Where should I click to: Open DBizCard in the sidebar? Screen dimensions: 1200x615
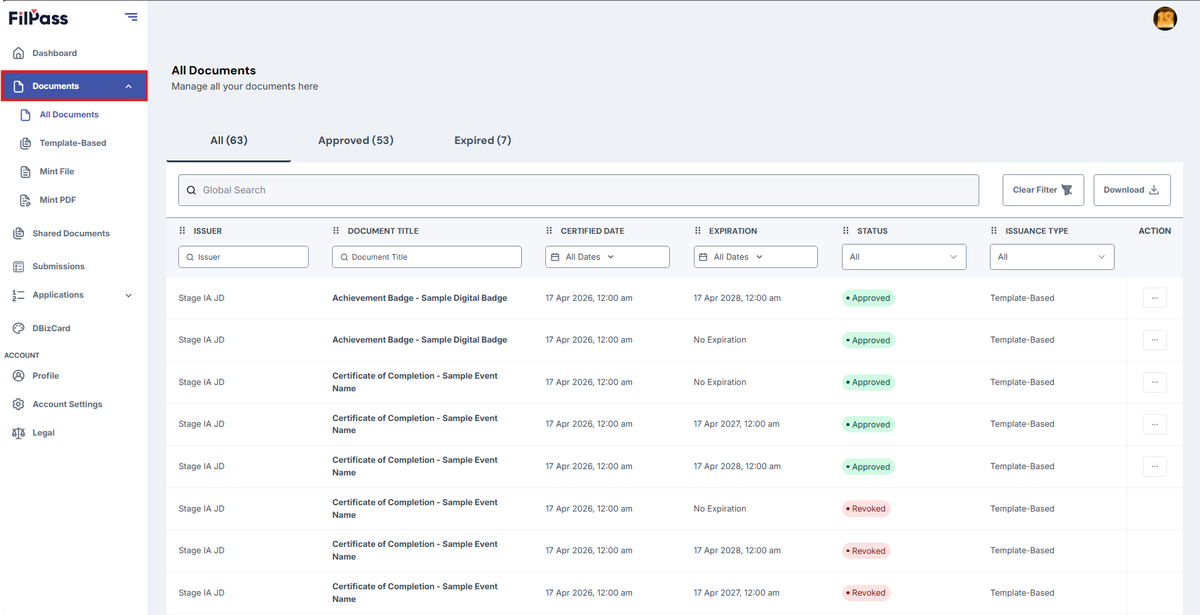(51, 328)
